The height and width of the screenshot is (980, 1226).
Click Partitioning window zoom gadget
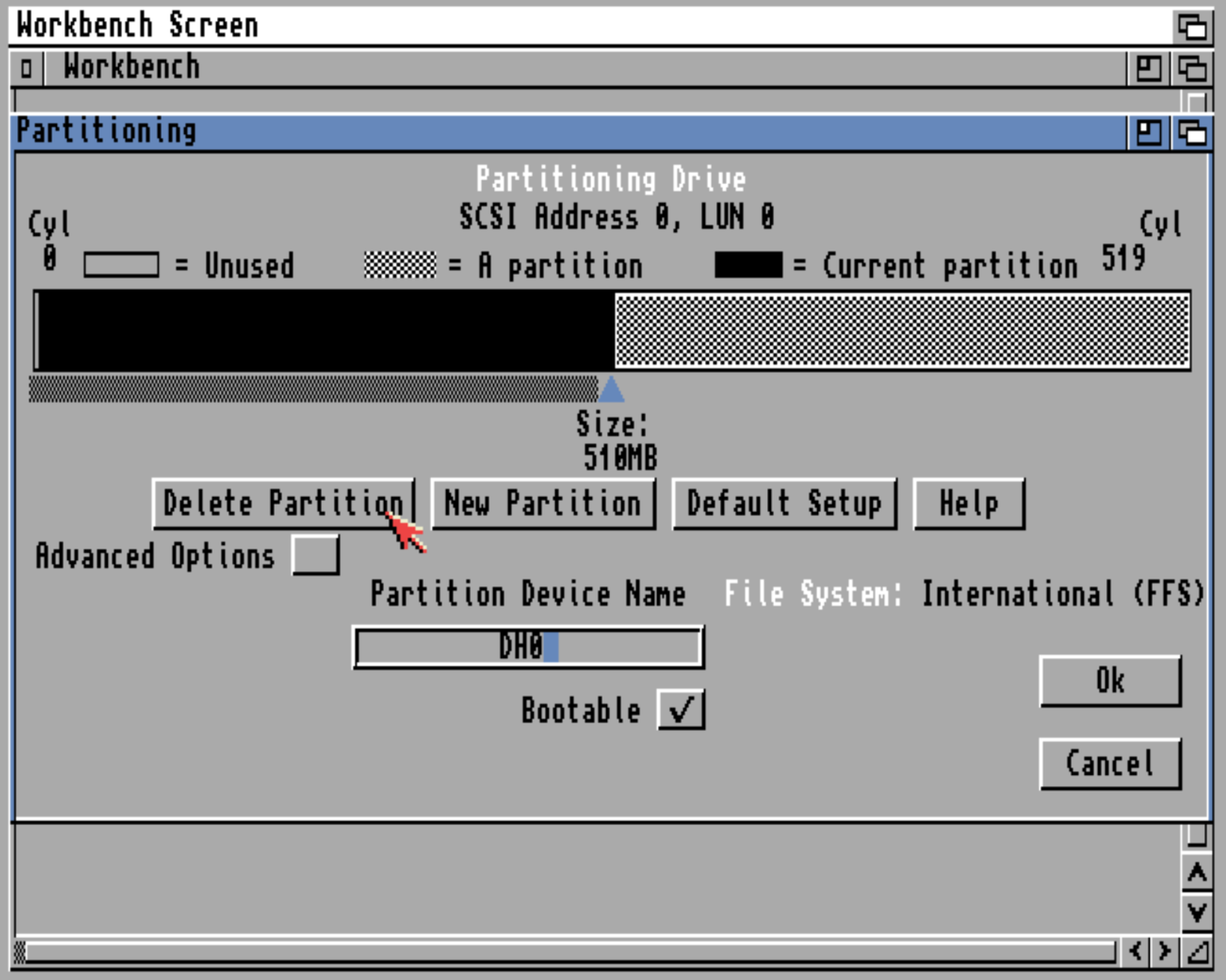(x=1148, y=133)
